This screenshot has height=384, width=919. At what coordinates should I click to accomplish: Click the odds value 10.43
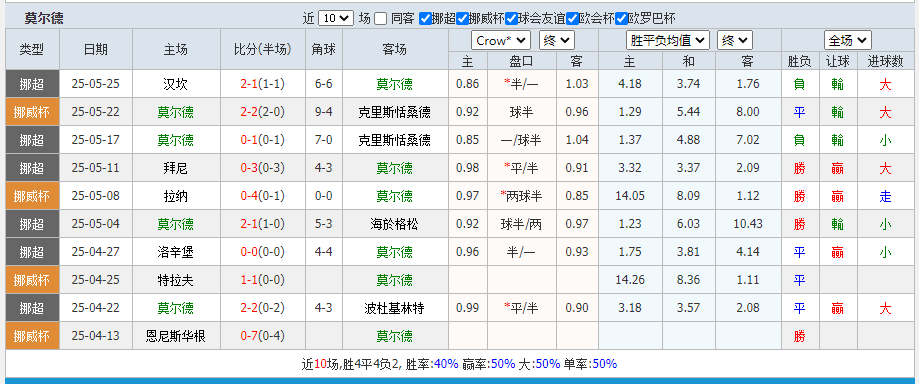748,224
